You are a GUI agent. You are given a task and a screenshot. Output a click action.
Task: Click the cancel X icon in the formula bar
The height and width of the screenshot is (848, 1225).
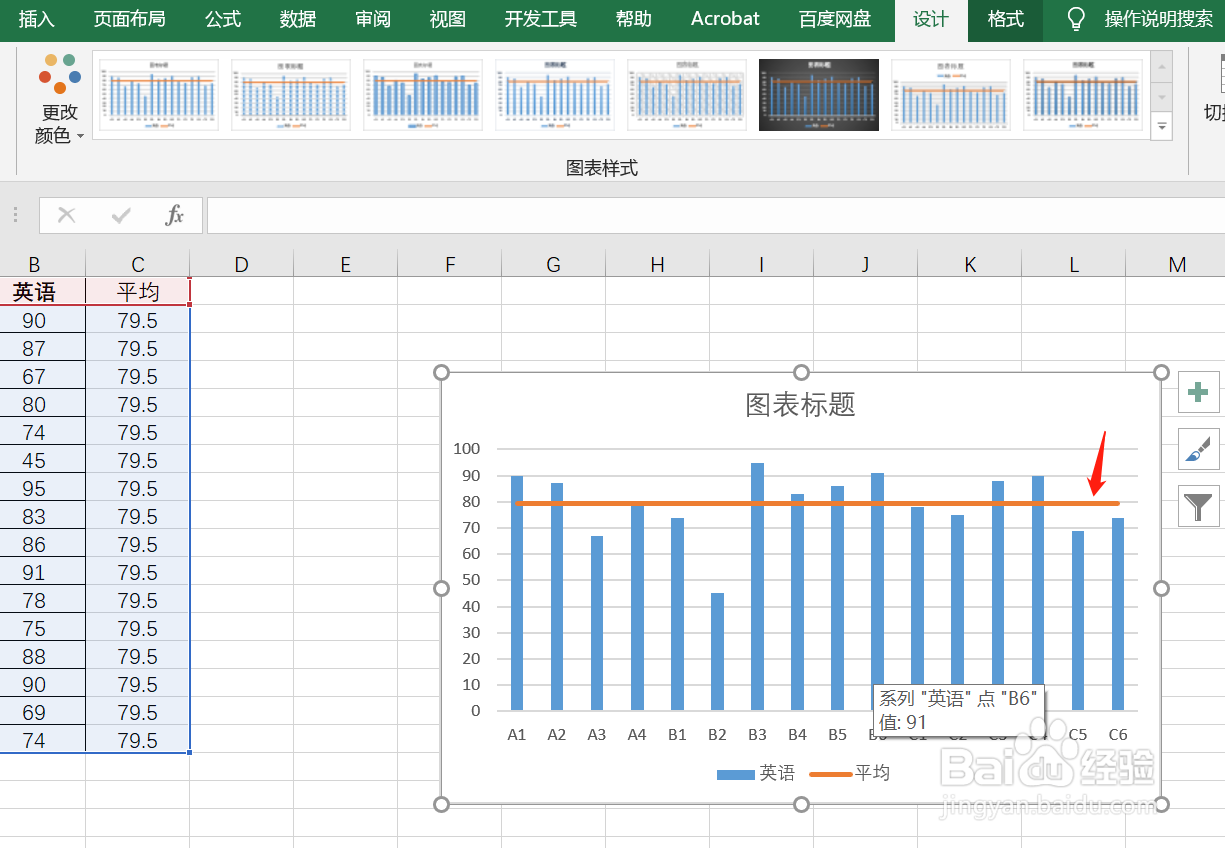click(x=66, y=215)
